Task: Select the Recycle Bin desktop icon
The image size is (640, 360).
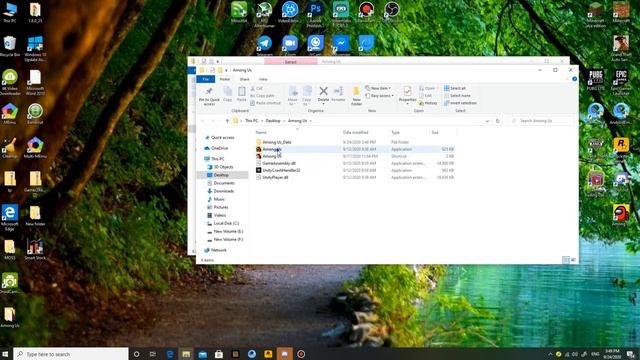Action: 10,46
